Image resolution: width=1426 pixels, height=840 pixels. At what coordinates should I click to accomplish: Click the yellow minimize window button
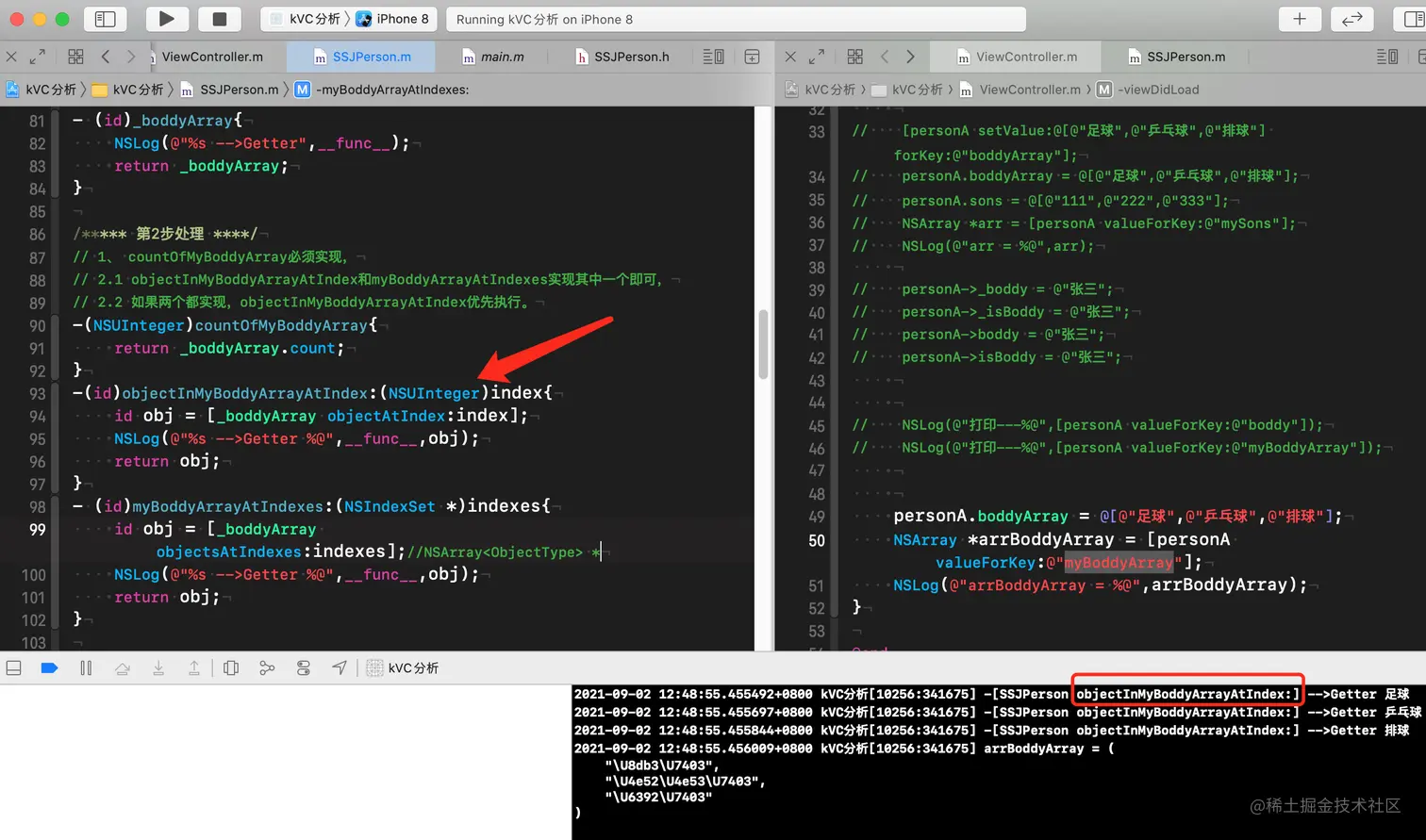(x=41, y=19)
